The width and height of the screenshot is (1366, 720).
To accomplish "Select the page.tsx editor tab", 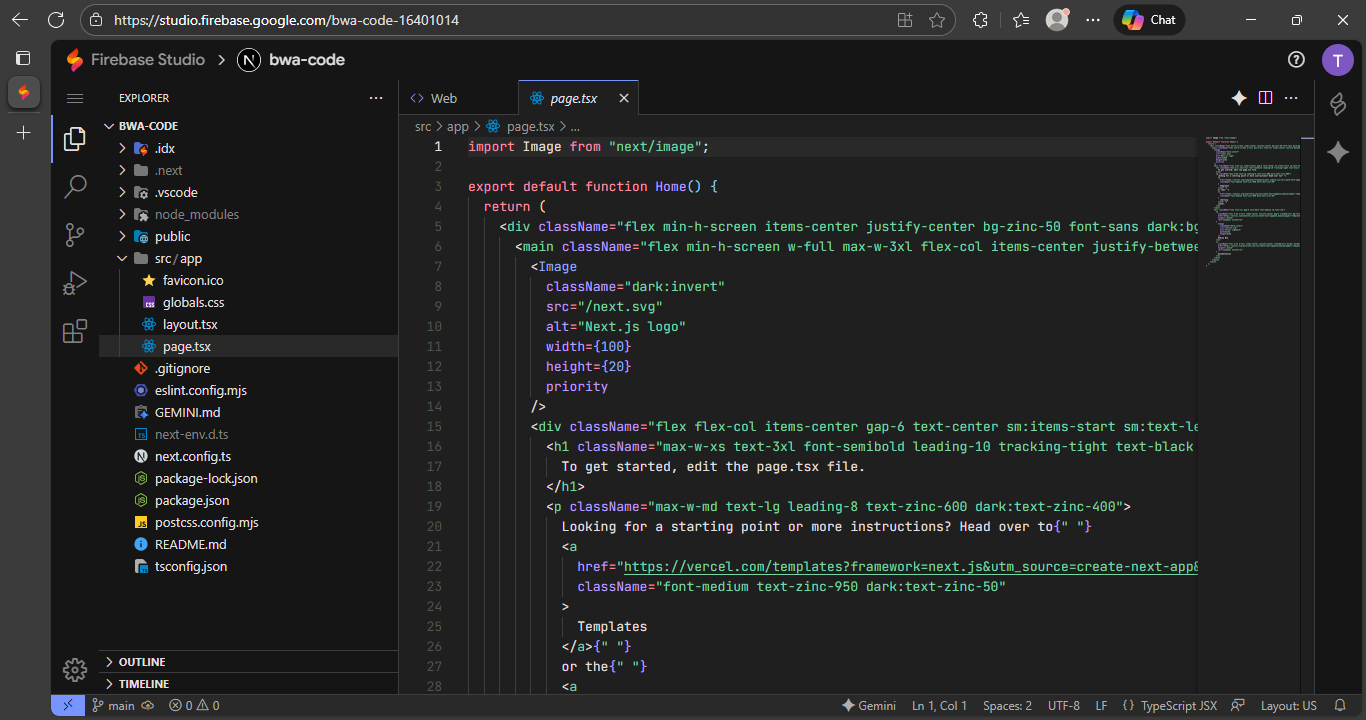I will (572, 97).
